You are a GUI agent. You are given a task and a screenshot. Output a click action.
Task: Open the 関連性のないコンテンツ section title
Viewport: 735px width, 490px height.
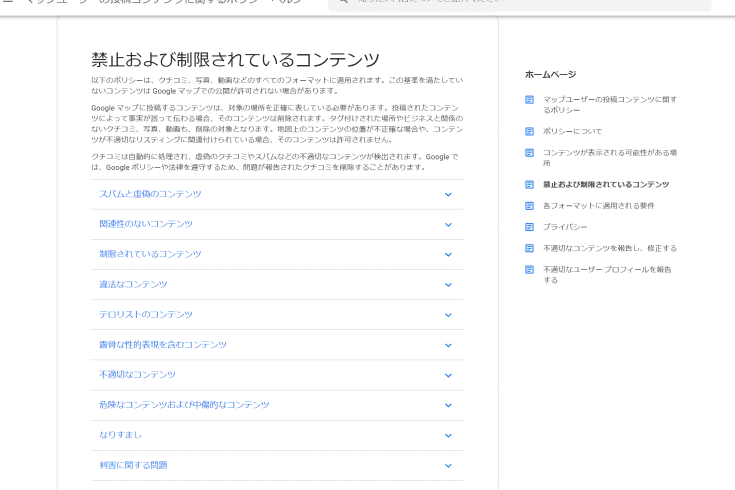[x=146, y=224]
